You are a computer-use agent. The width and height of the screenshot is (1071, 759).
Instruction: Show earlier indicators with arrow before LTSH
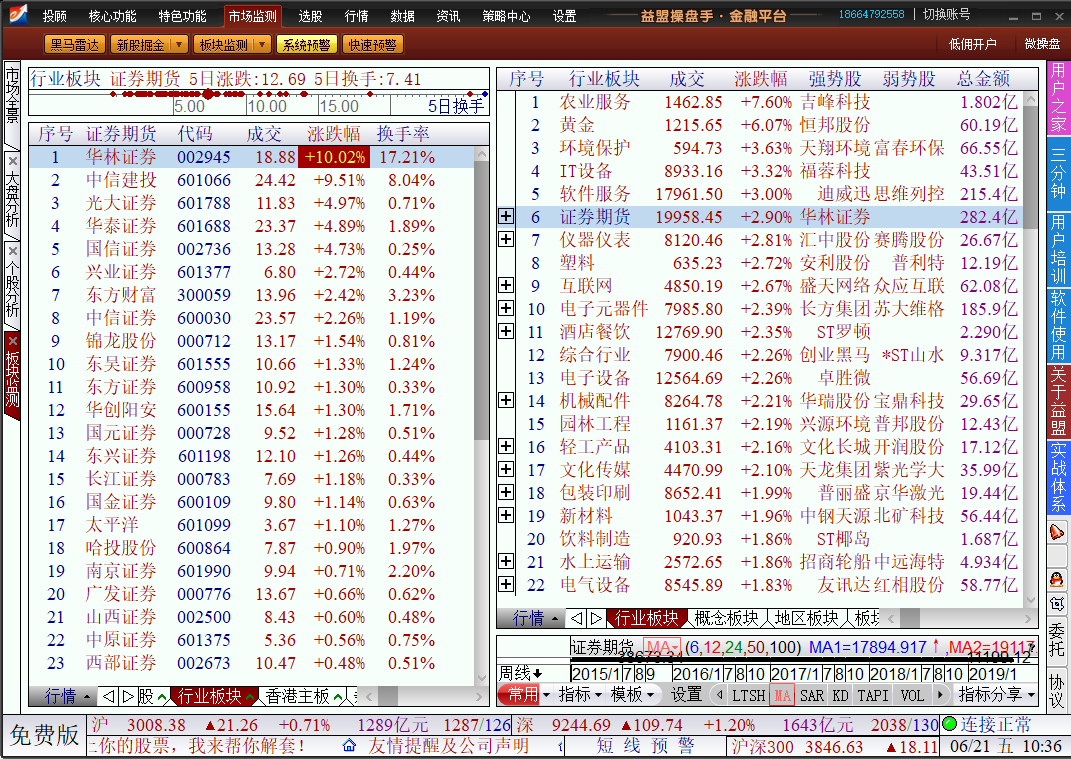[x=719, y=695]
